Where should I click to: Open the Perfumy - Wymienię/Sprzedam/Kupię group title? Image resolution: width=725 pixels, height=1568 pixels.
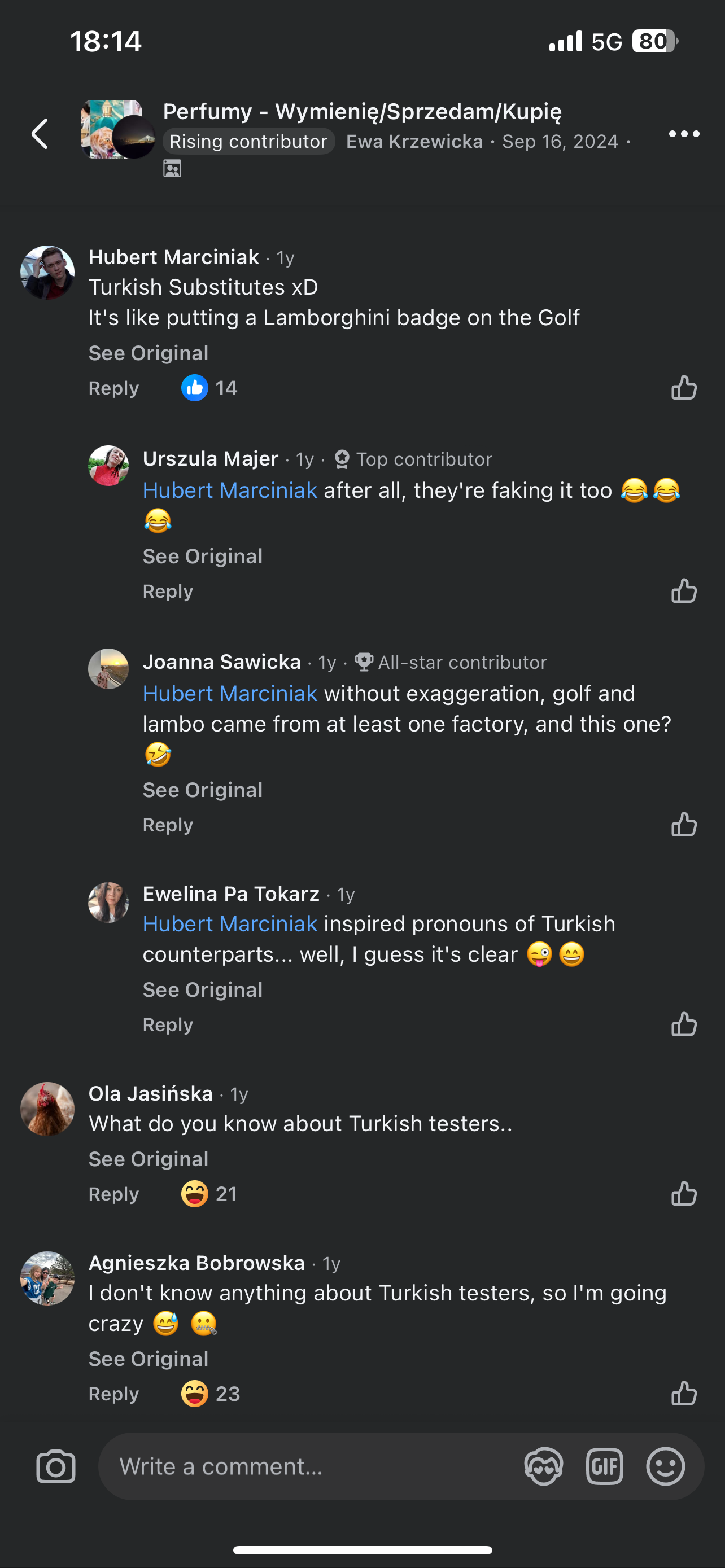pyautogui.click(x=362, y=111)
